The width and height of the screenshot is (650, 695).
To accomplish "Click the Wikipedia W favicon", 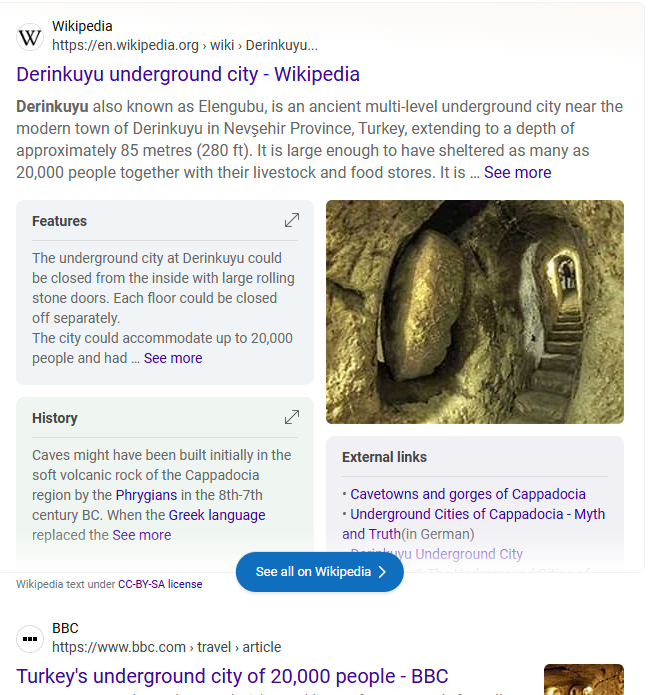I will 30,37.
